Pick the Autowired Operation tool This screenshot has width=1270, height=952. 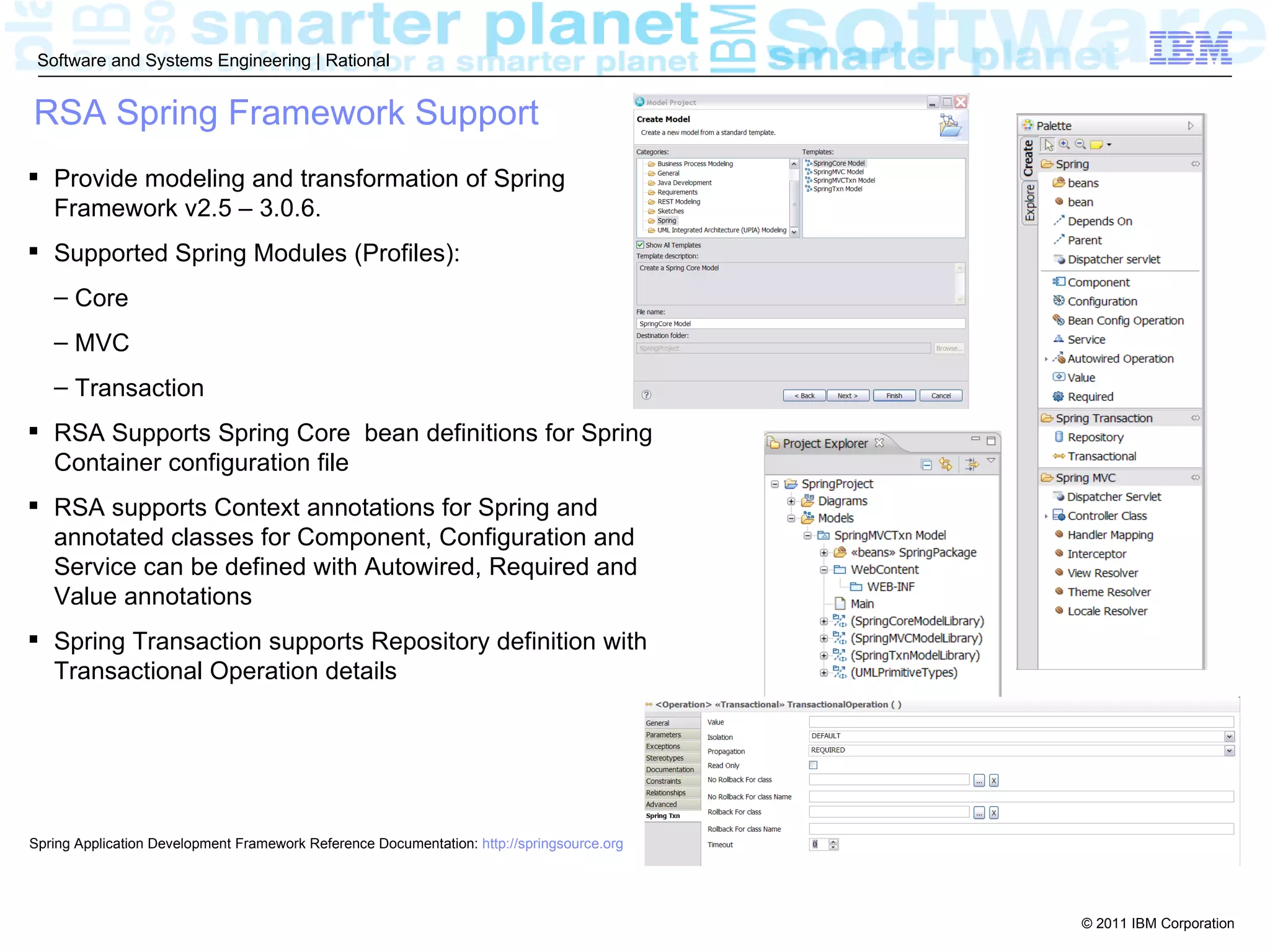pos(1113,358)
